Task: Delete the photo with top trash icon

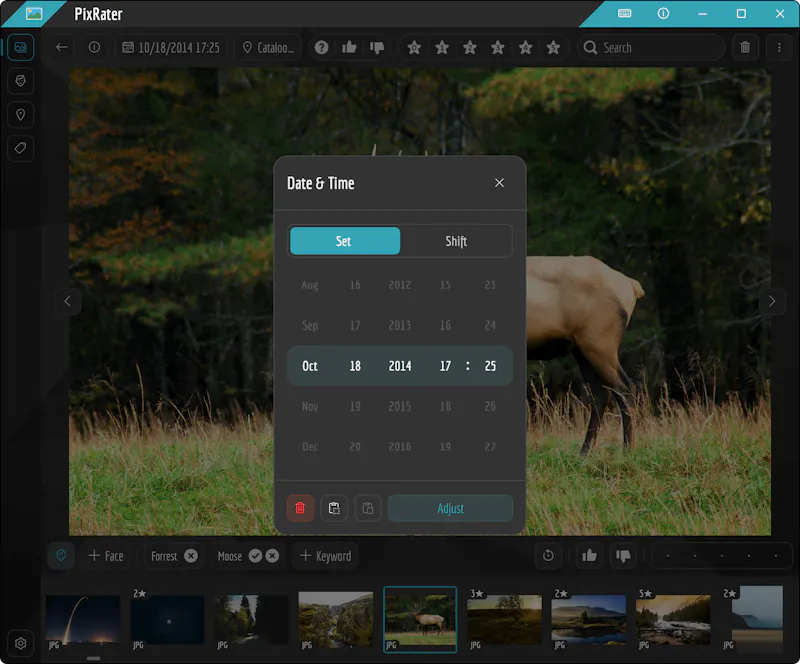Action: tap(745, 47)
